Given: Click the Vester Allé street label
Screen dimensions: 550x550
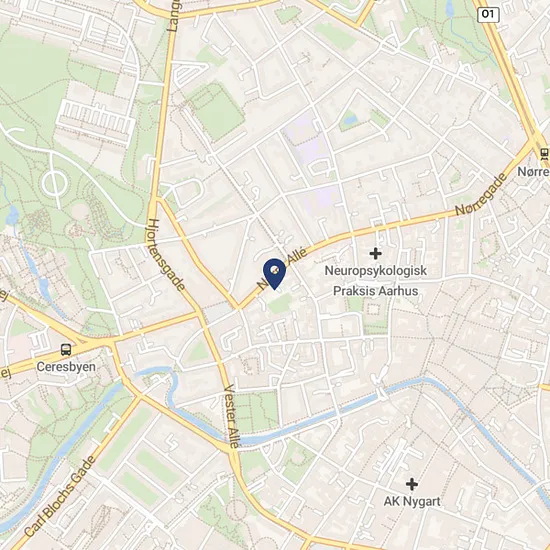Looking at the screenshot, I should (x=231, y=416).
